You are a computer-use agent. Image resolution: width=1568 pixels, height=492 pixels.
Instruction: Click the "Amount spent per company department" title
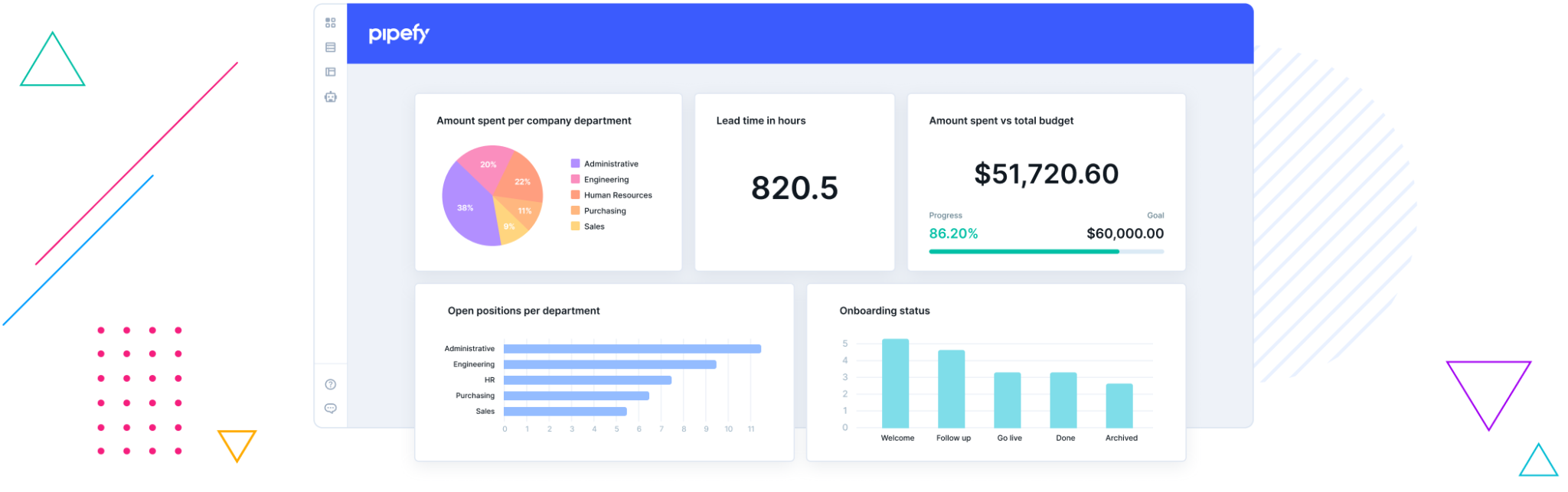[534, 121]
